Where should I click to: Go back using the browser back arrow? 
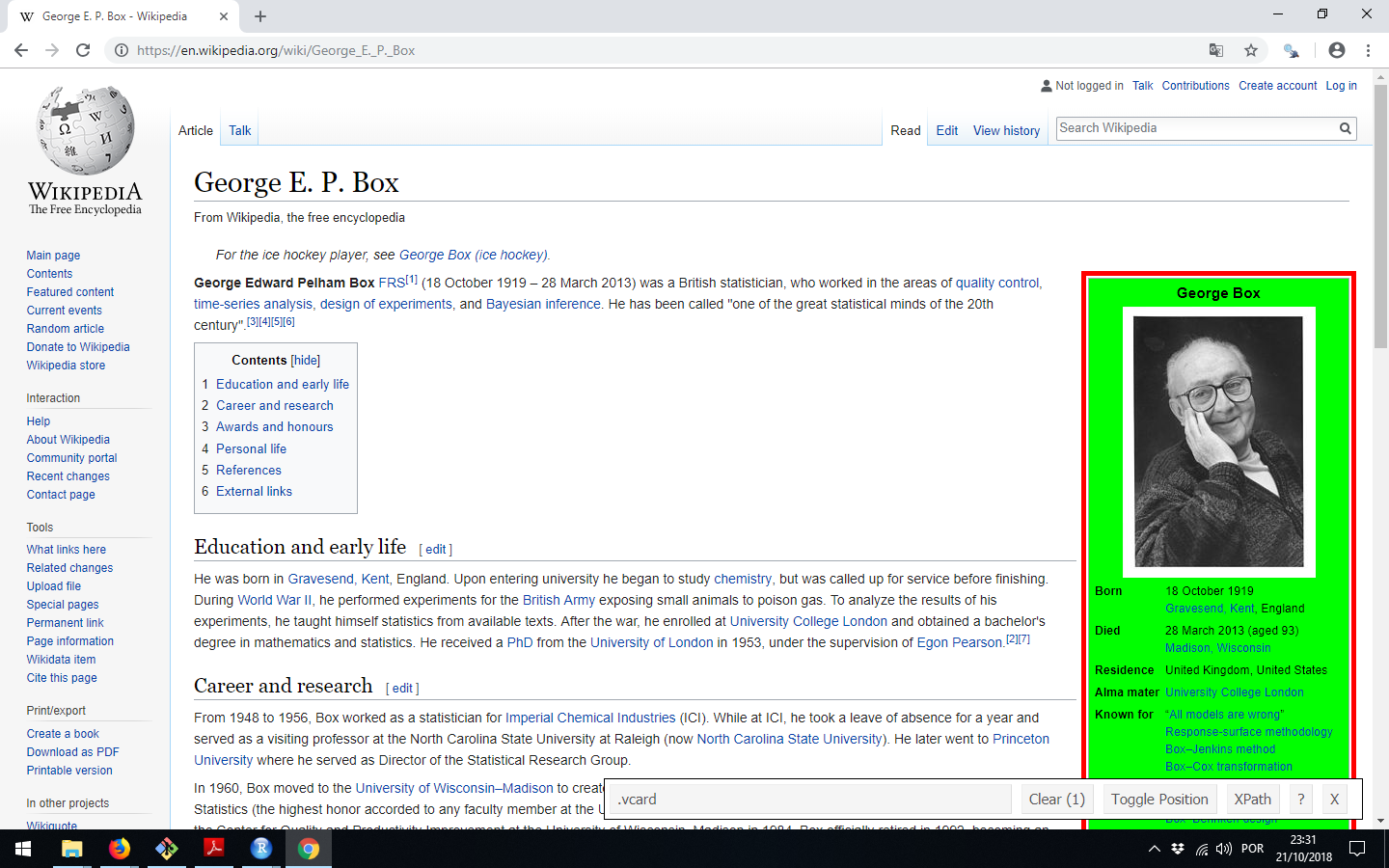coord(21,50)
